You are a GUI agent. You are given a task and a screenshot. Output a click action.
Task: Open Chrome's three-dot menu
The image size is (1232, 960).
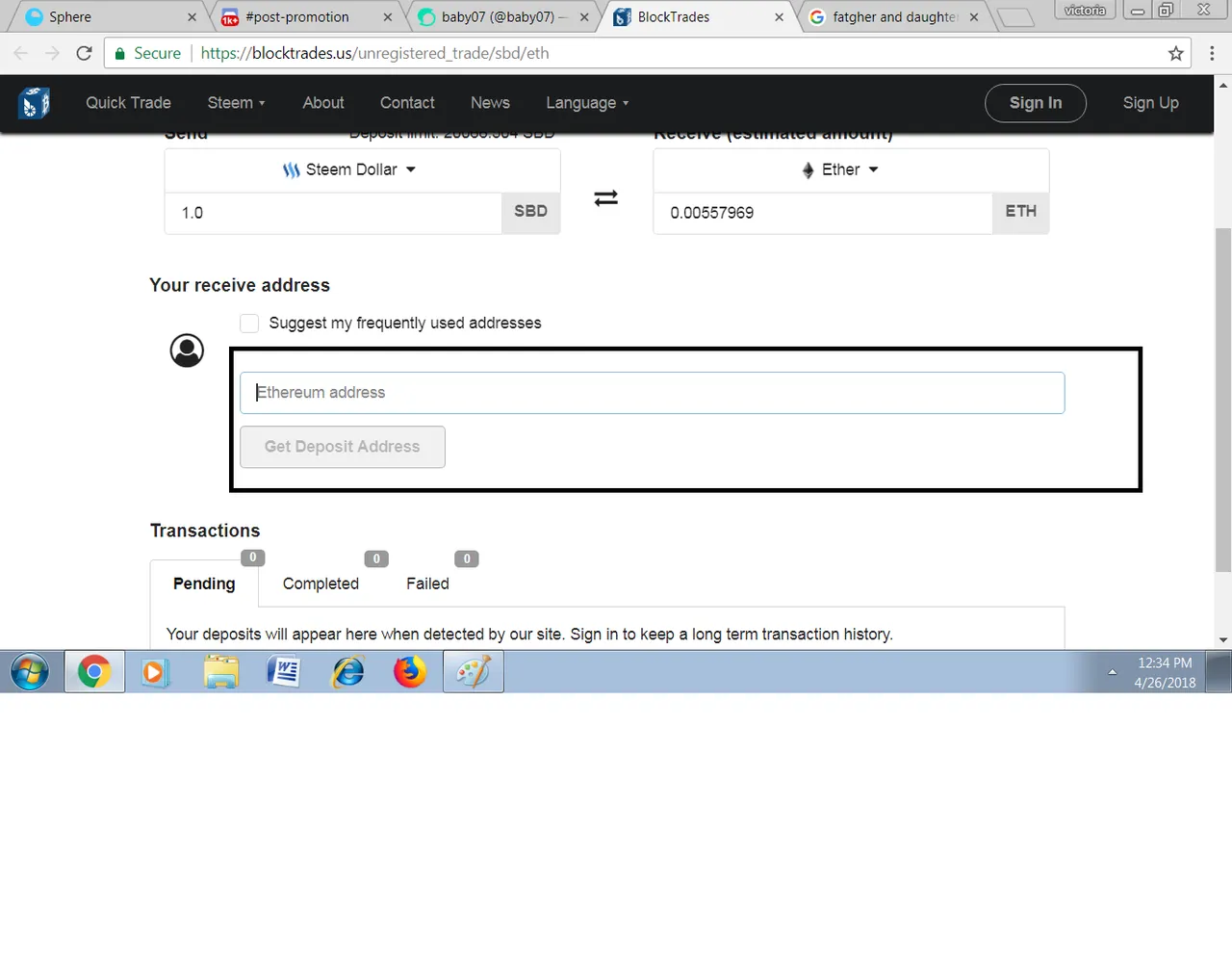[x=1212, y=54]
